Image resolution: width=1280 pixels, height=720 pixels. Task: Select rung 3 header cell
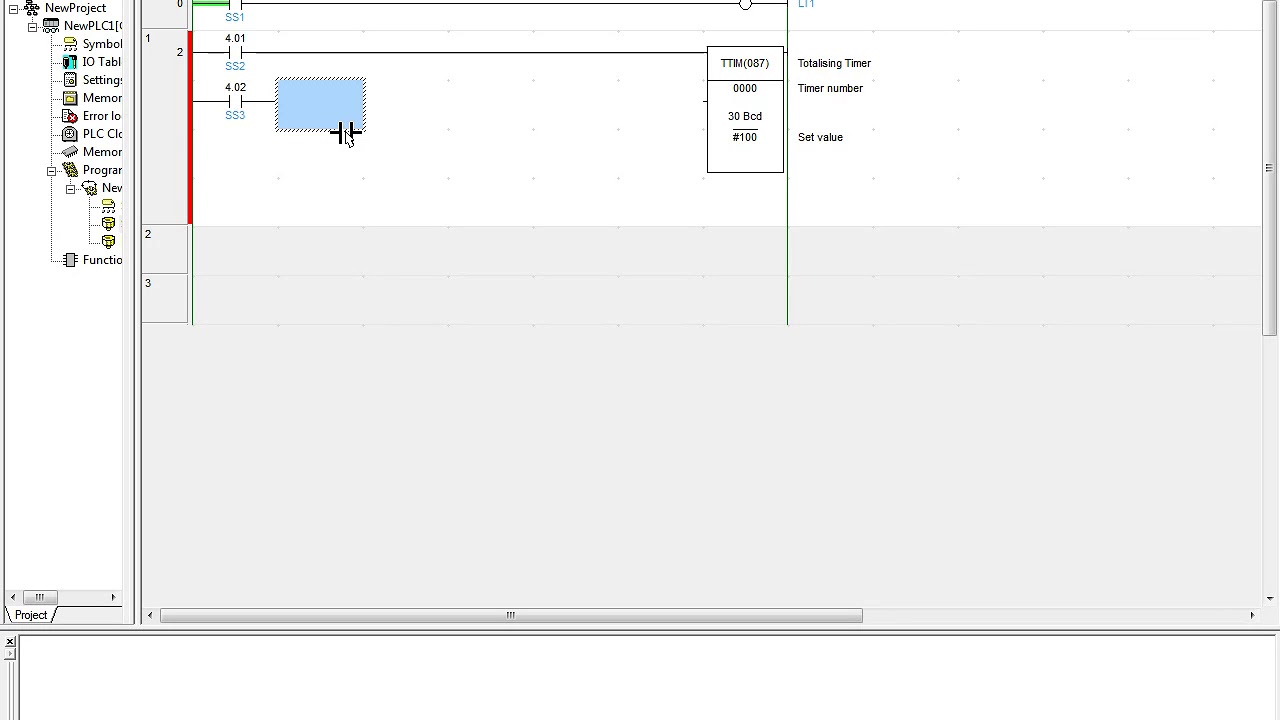click(165, 298)
